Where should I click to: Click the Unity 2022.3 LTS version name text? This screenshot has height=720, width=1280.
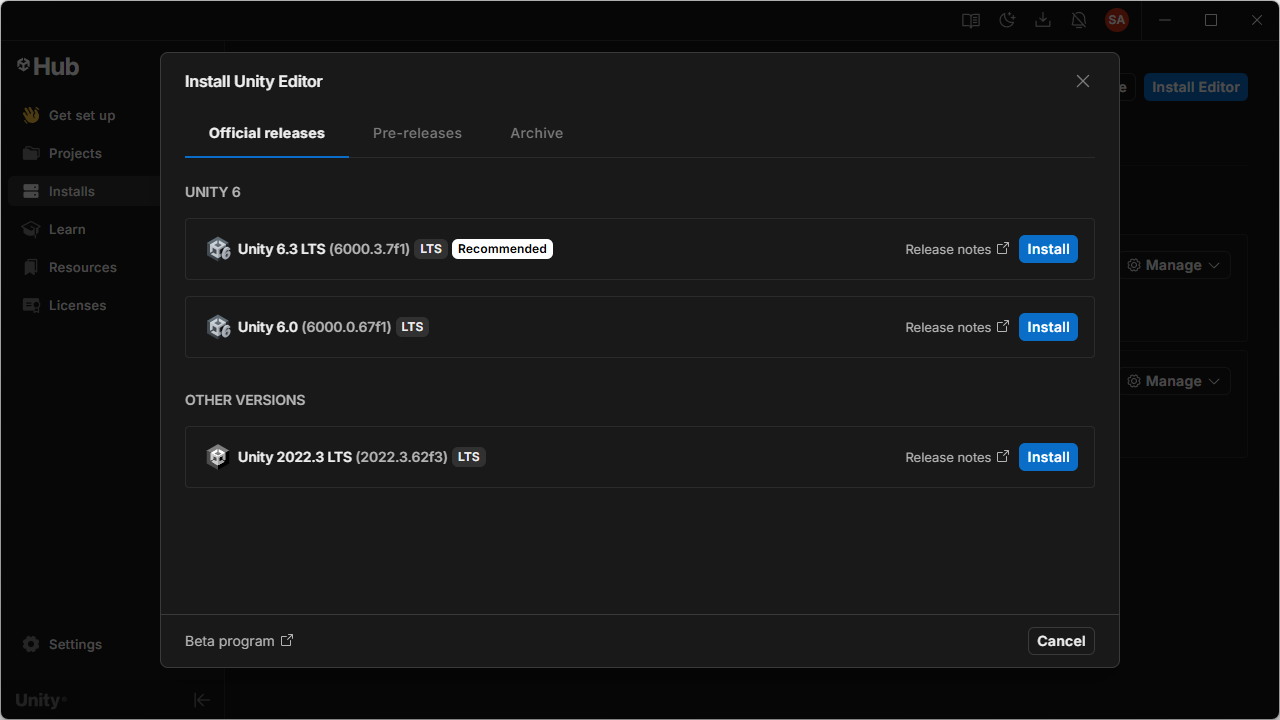point(295,457)
